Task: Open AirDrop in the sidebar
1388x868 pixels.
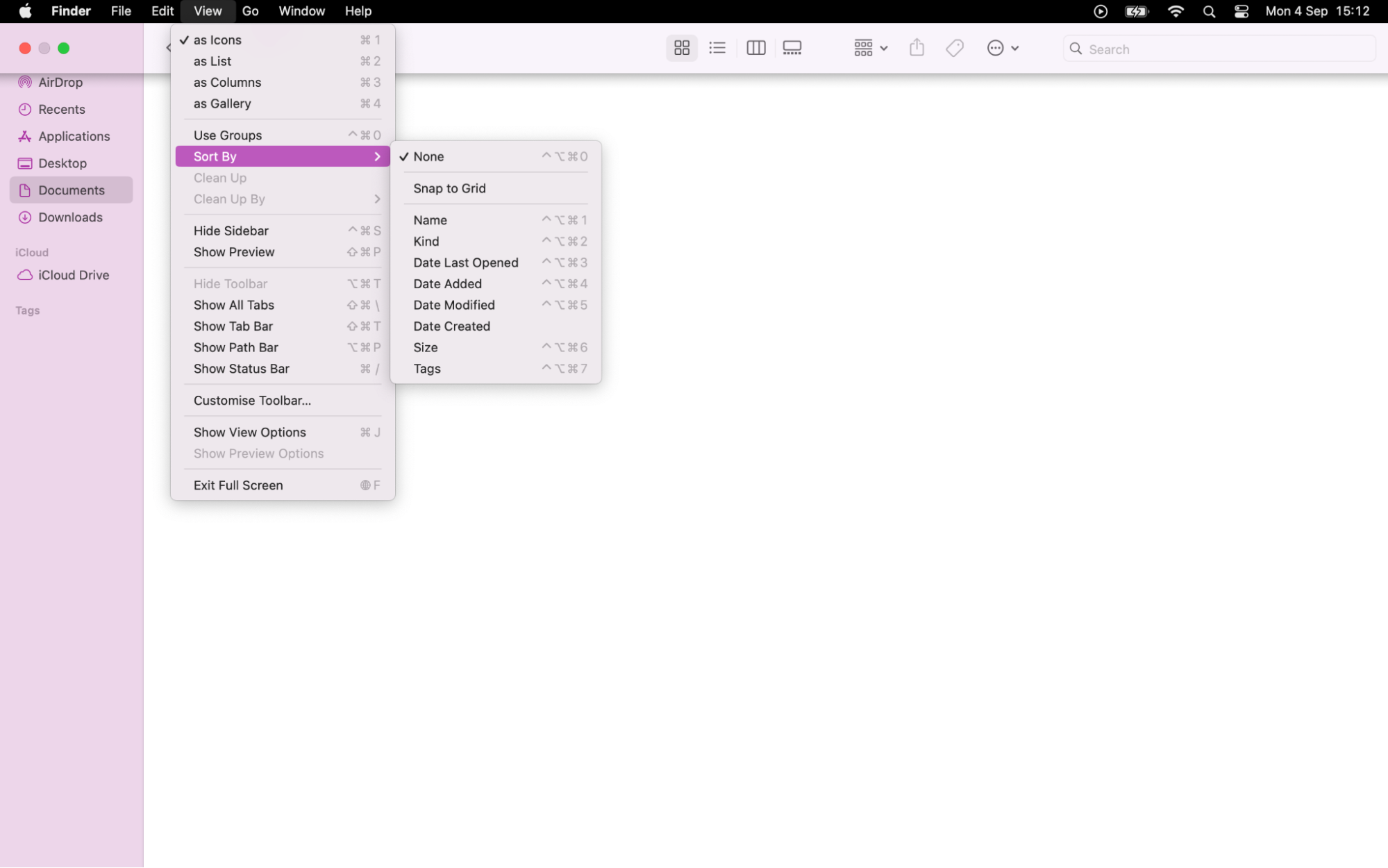Action: click(x=71, y=82)
